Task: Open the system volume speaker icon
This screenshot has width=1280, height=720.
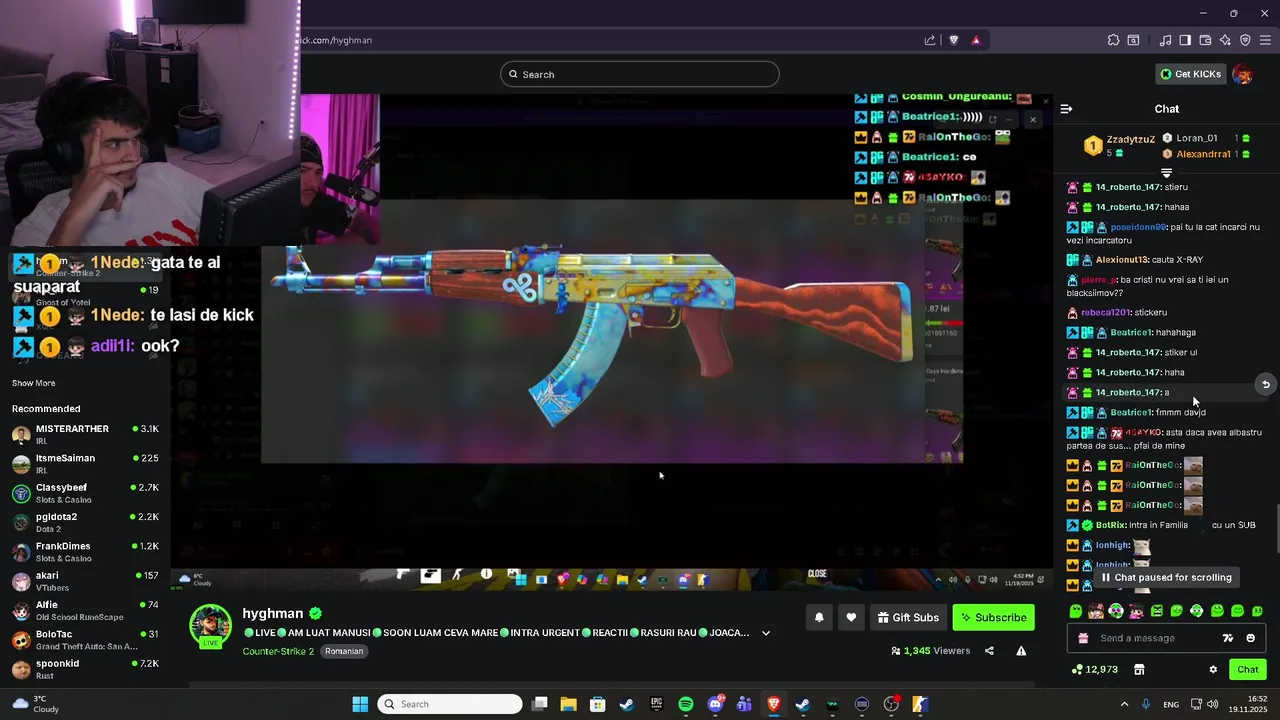Action: pos(1212,704)
